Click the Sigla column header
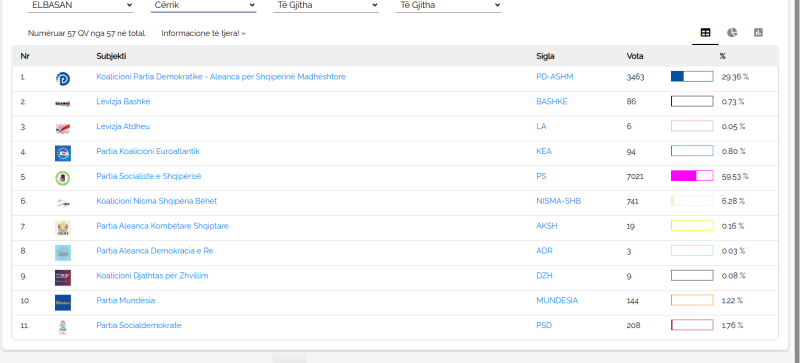This screenshot has width=800, height=363. [545, 56]
